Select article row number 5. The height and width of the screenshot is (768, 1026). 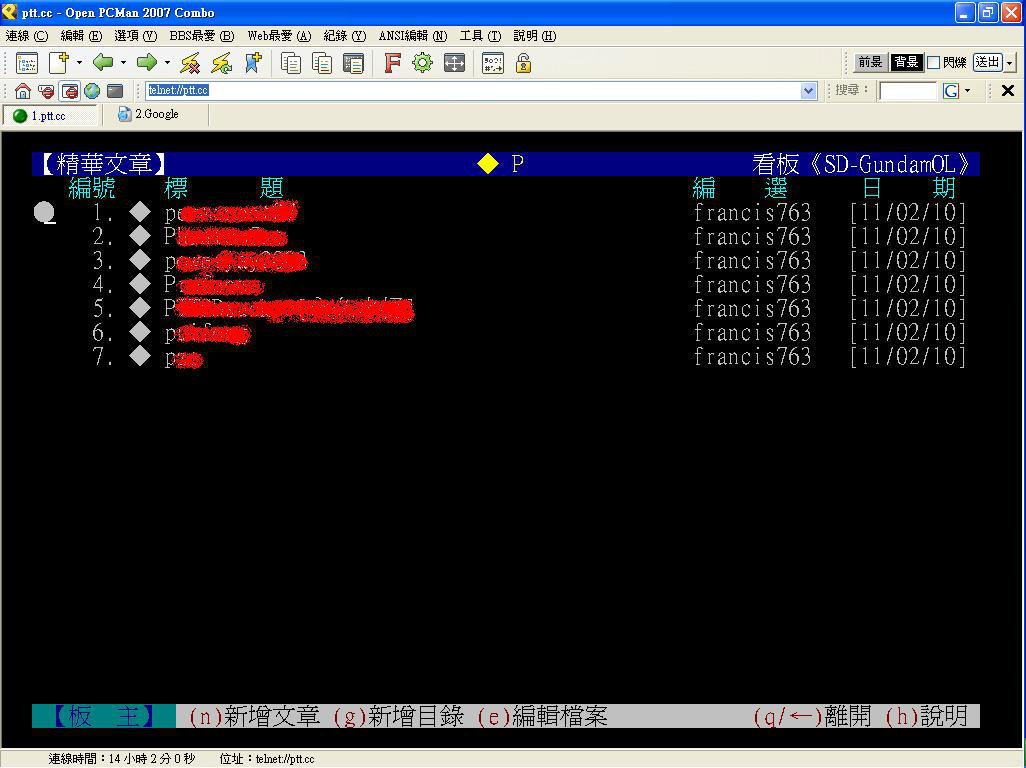(x=506, y=309)
